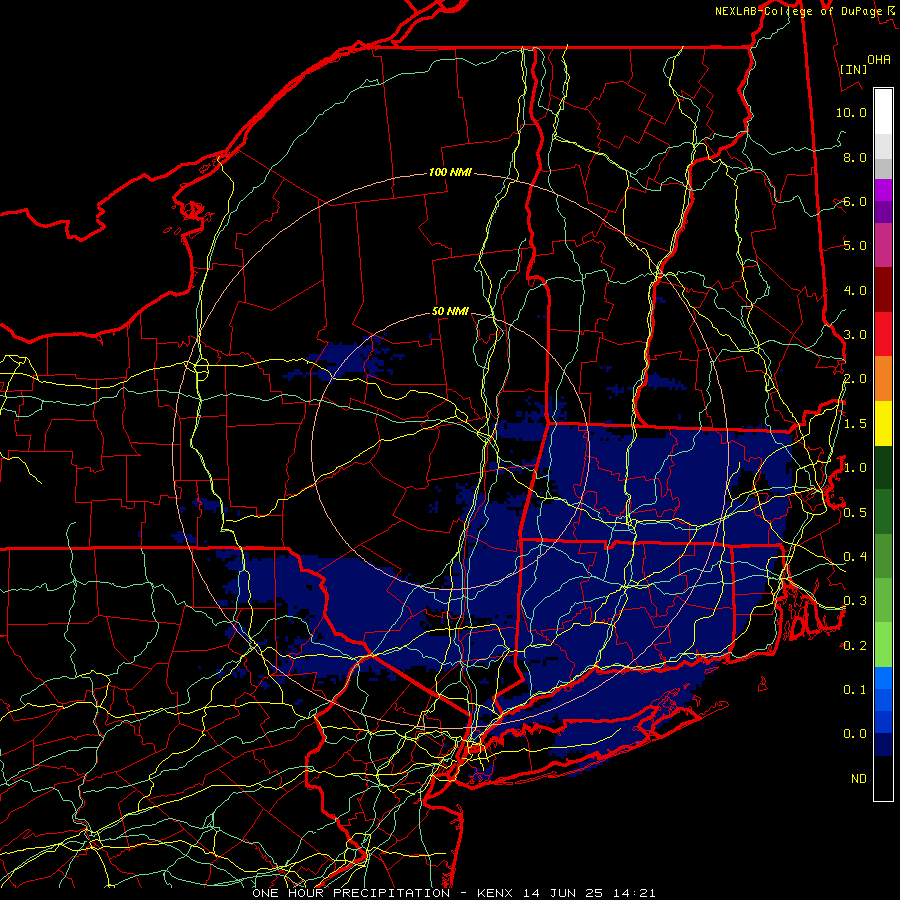The width and height of the screenshot is (900, 900).
Task: Click the 8.0 legend value
Action: pyautogui.click(x=855, y=157)
